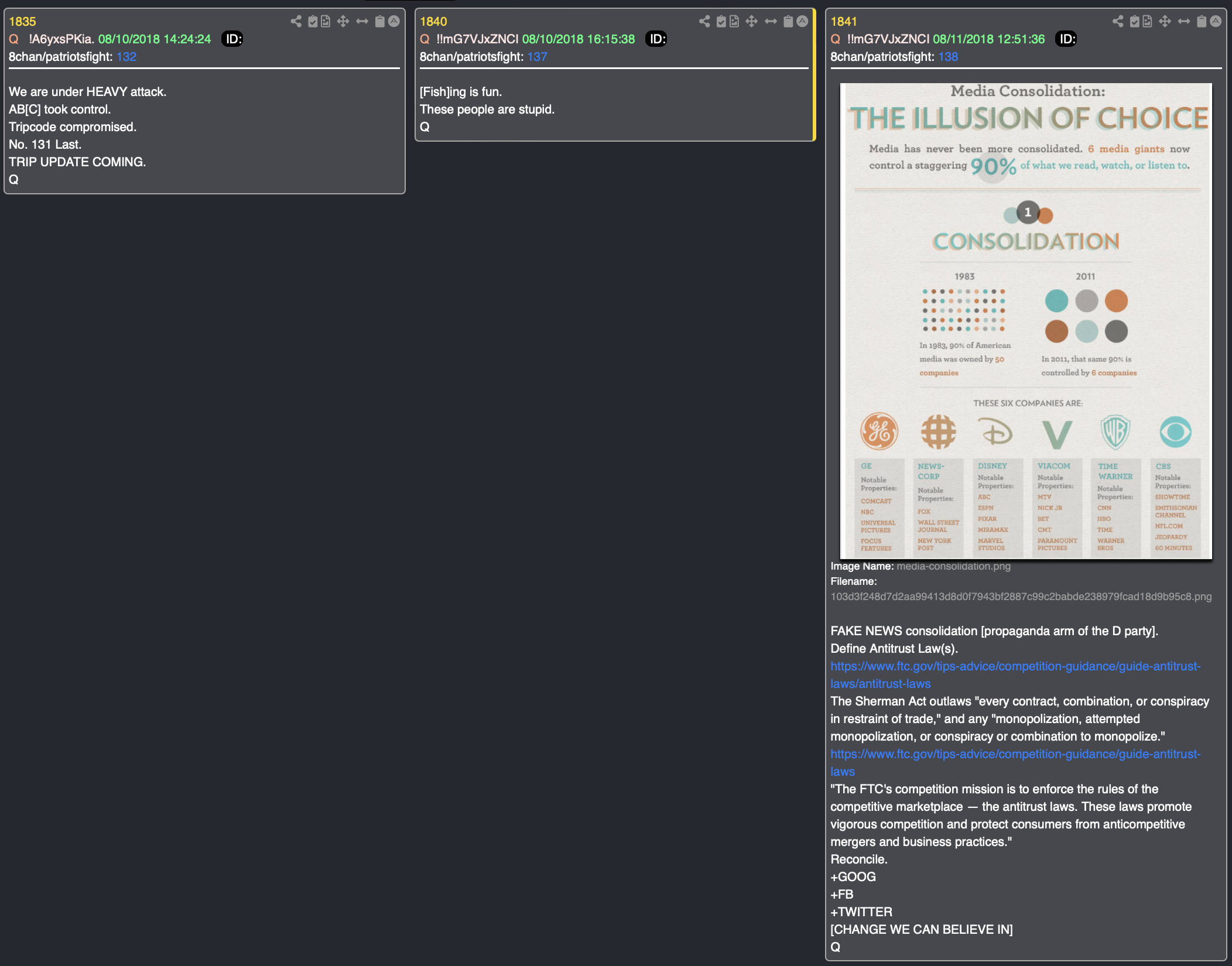The width and height of the screenshot is (1232, 966).
Task: Open the FTC guide-antitrust-laws link
Action: pyautogui.click(x=1015, y=763)
